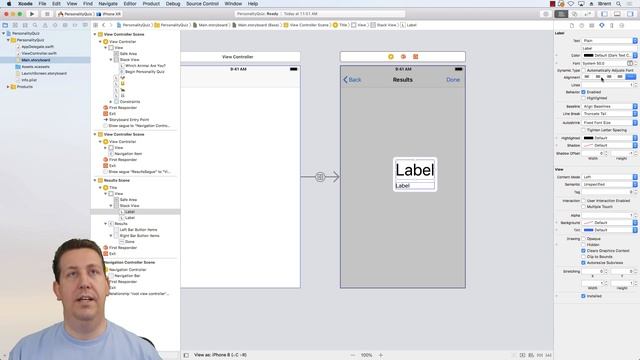The height and width of the screenshot is (360, 640).
Task: Open the Content Mode dropdown
Action: click(609, 177)
